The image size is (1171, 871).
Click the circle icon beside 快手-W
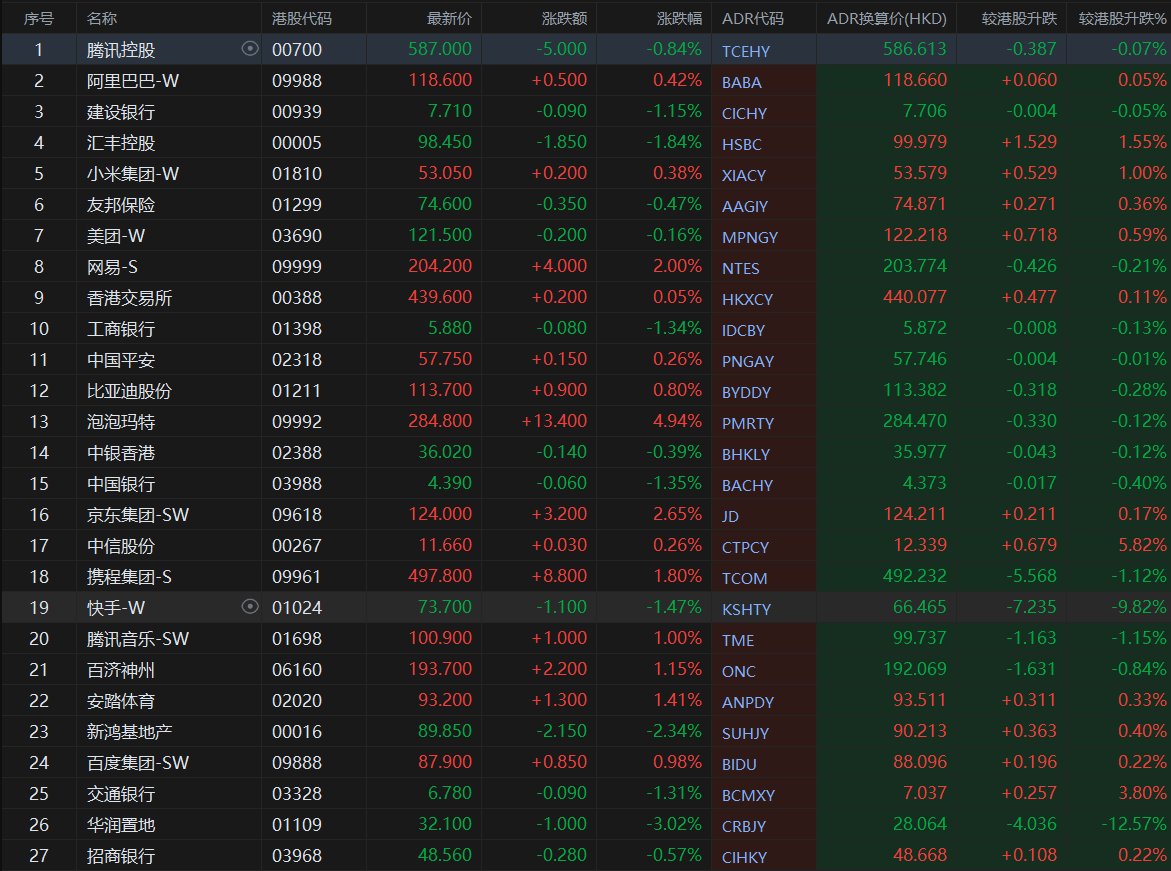coord(250,607)
